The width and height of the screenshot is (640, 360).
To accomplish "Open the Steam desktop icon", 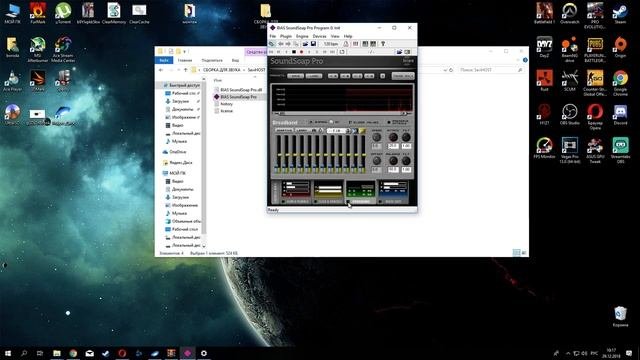I will (620, 13).
